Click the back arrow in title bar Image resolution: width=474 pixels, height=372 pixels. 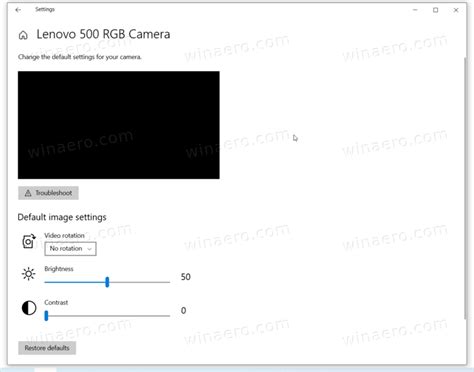pyautogui.click(x=18, y=10)
